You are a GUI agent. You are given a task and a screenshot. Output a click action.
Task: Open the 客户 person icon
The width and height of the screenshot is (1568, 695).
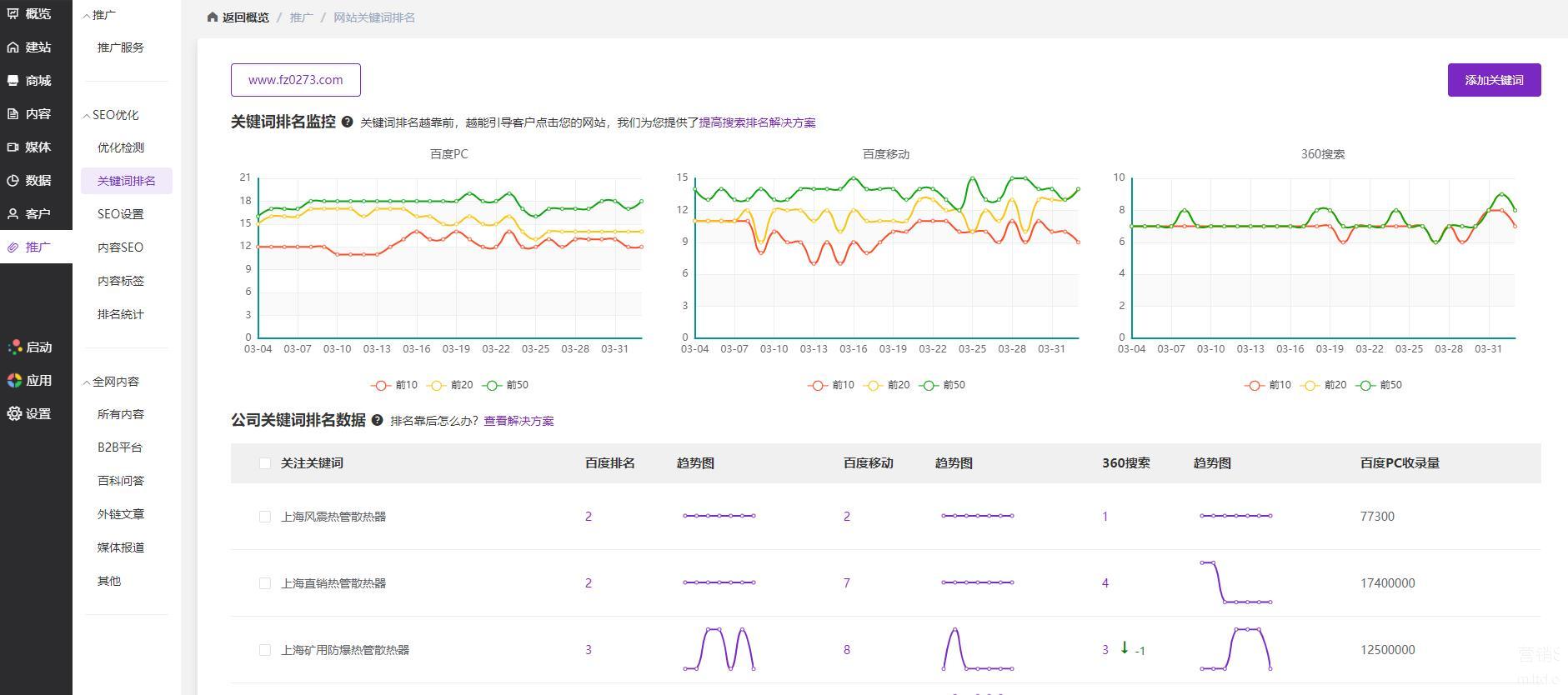point(13,214)
